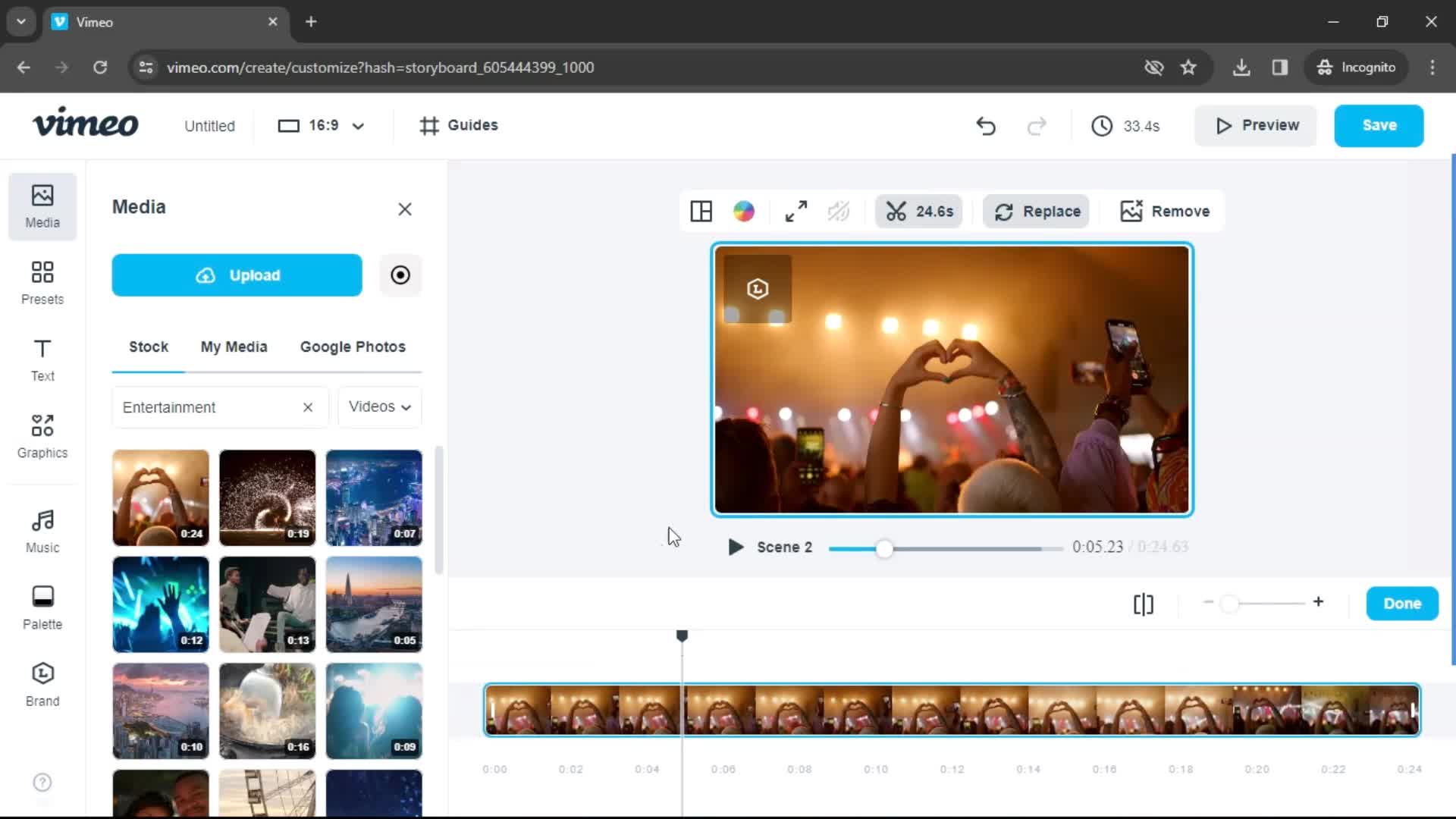Screen dimensions: 1456x819
Task: Expand the Videos filter dropdown
Action: pyautogui.click(x=379, y=407)
